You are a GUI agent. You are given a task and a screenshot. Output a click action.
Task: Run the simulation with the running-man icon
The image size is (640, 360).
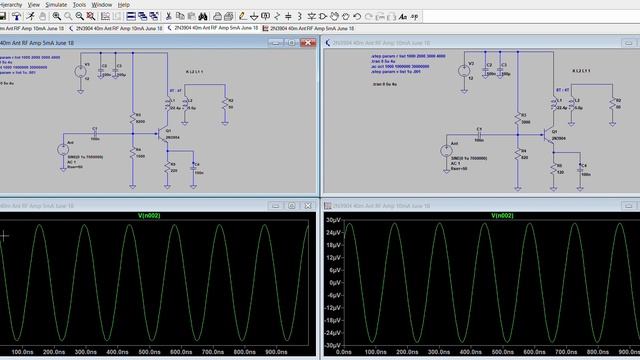pyautogui.click(x=31, y=16)
